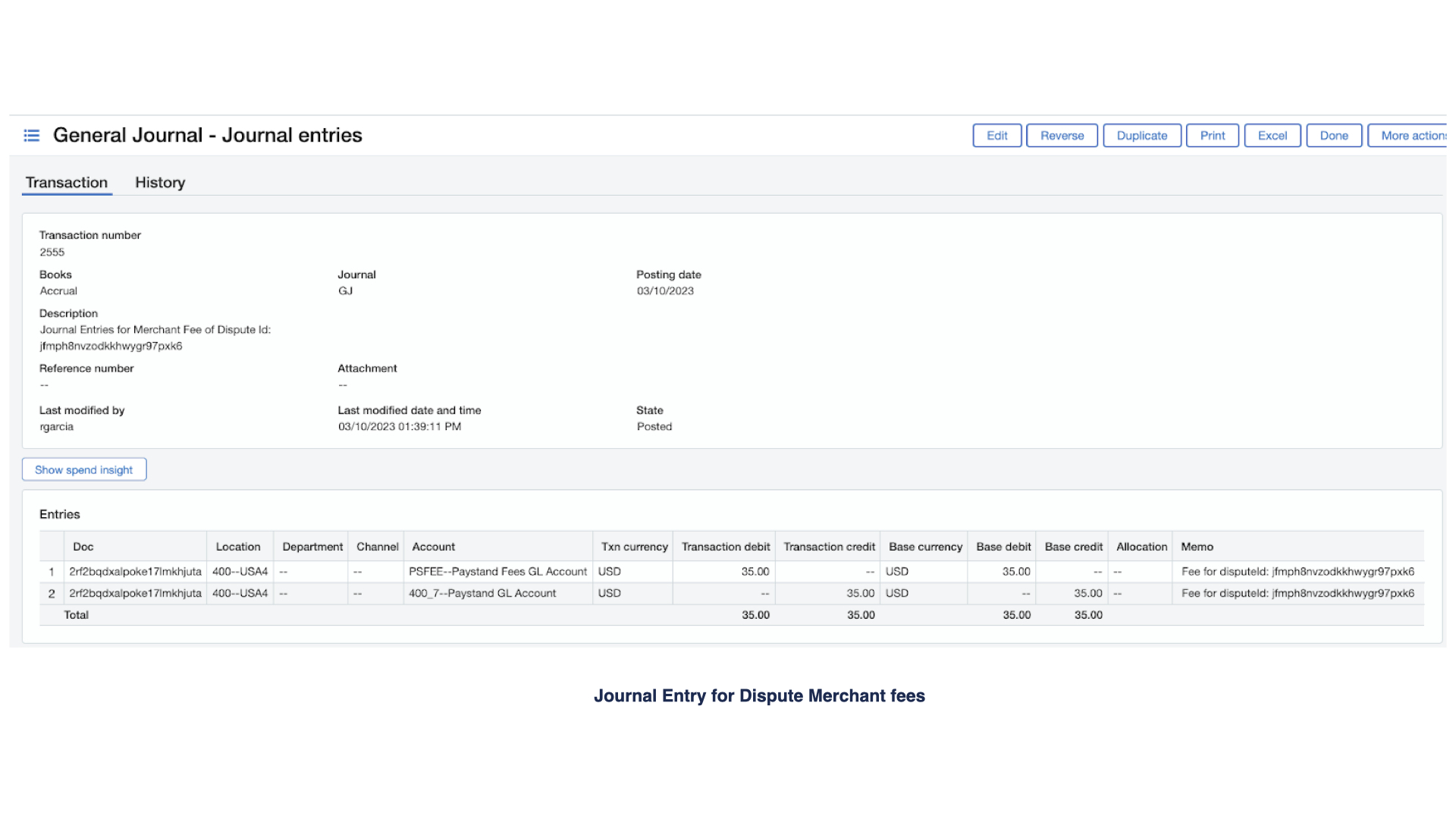The height and width of the screenshot is (819, 1456).
Task: Click the GJ journal value
Action: pos(345,291)
